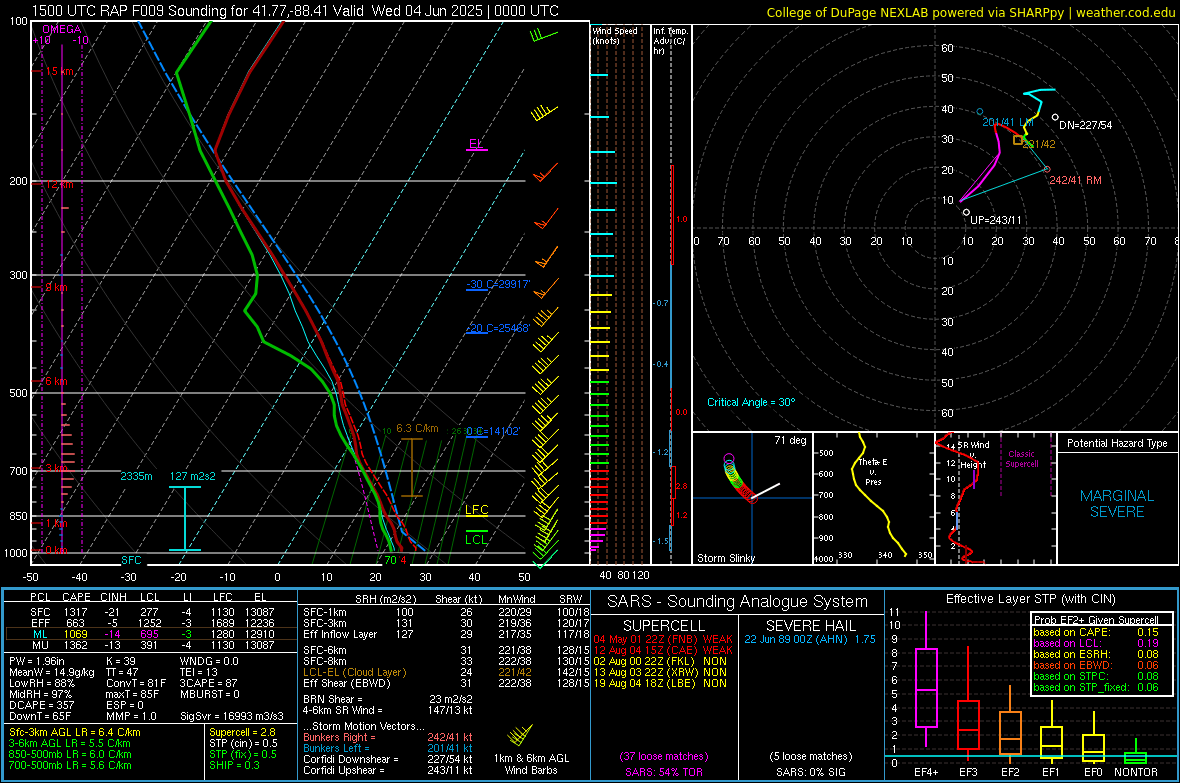This screenshot has width=1180, height=783.
Task: Click the DN=227/54 hodograph label
Action: pos(1085,125)
